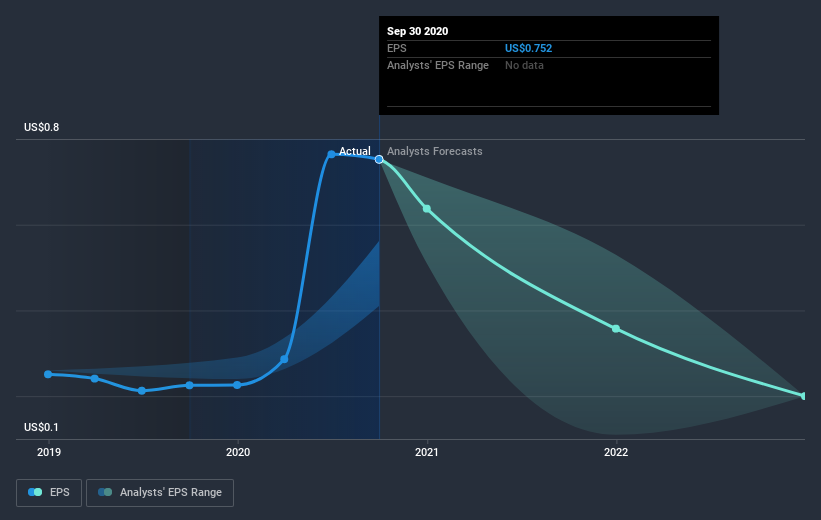Click the Analysts' EPS Range color icon

tap(105, 492)
